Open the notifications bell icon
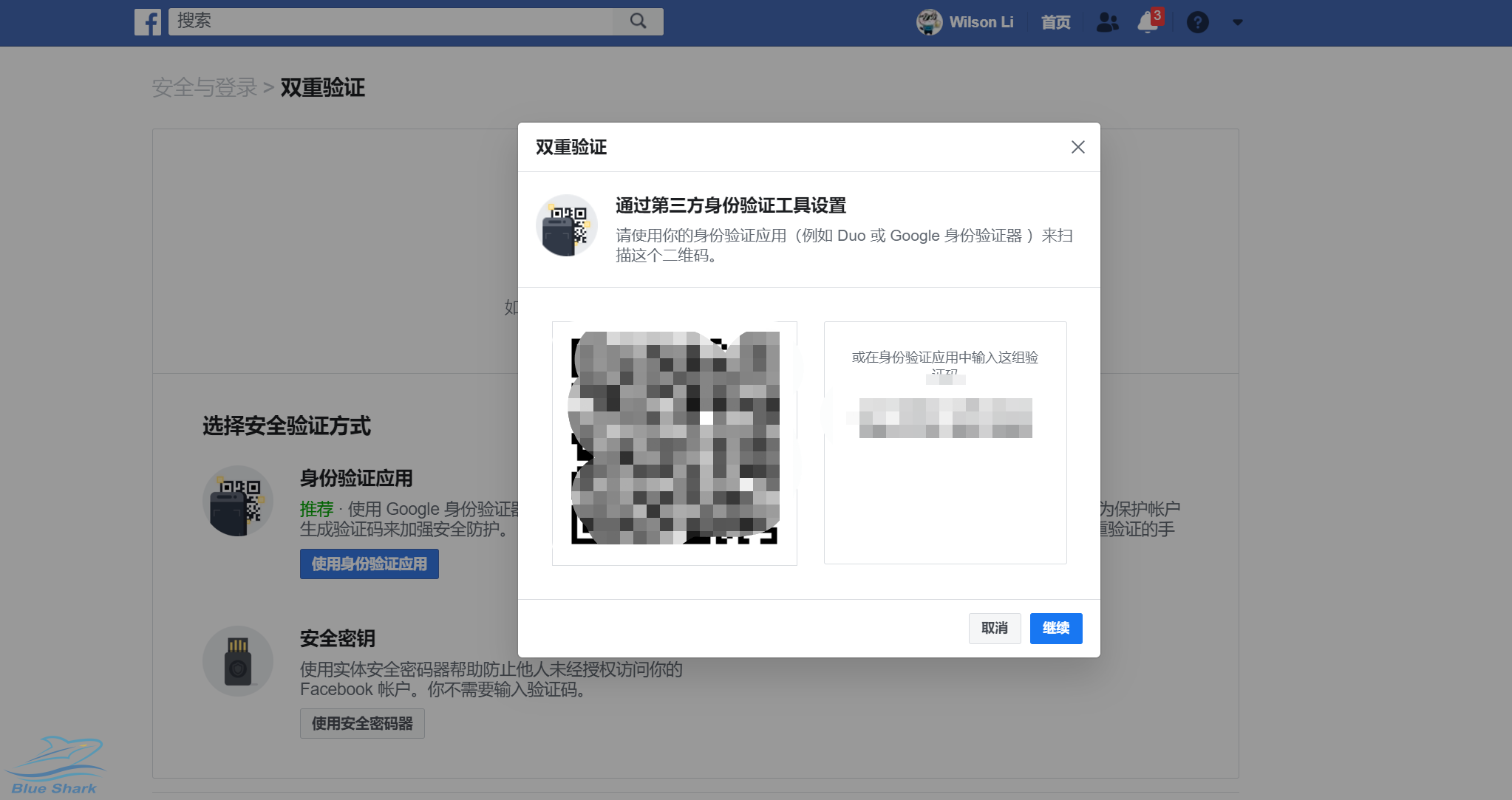This screenshot has height=800, width=1512. [1148, 22]
